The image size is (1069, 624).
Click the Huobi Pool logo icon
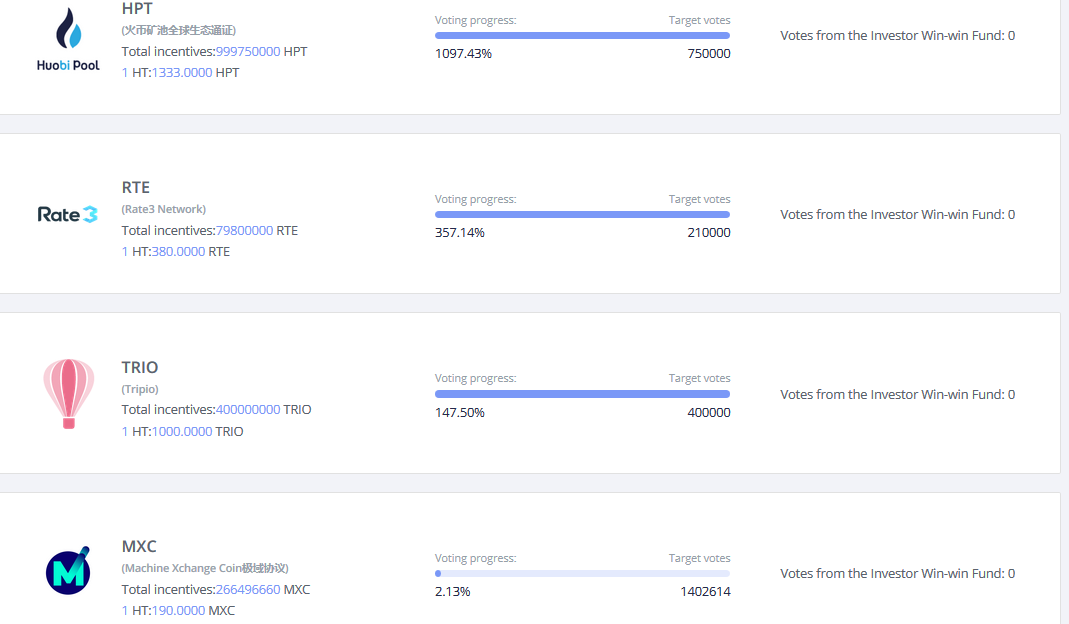tap(68, 39)
